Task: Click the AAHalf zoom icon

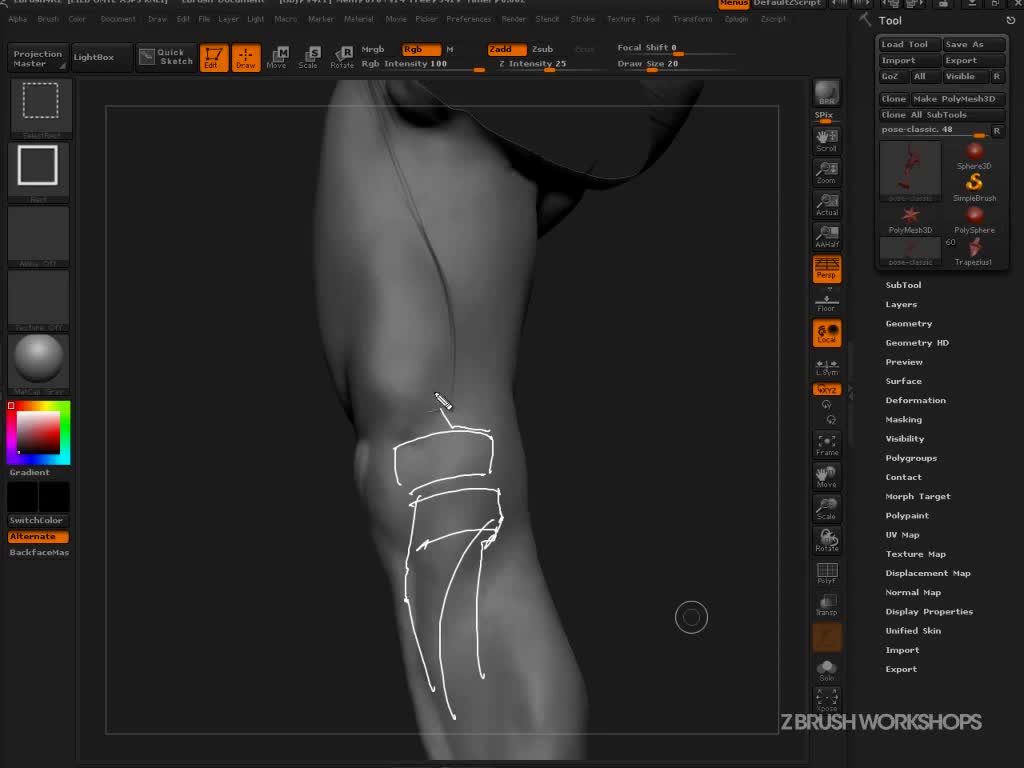Action: coord(826,237)
